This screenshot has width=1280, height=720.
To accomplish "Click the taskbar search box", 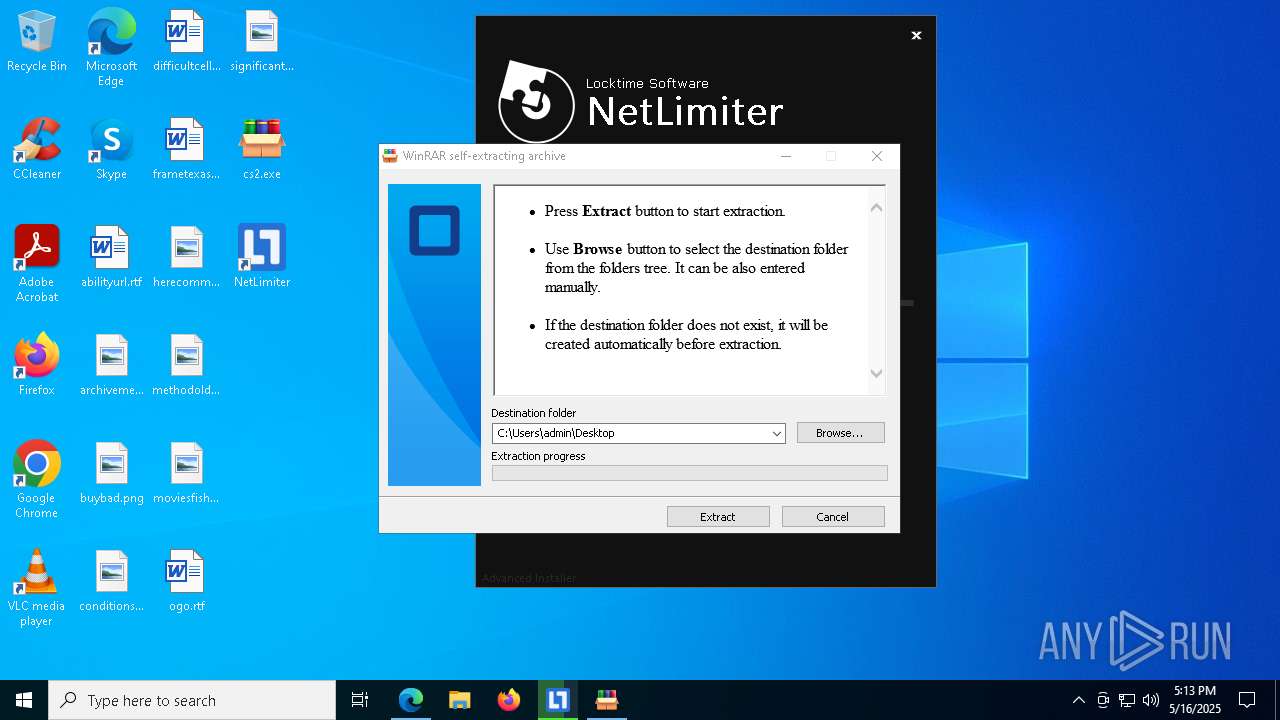I will click(192, 700).
